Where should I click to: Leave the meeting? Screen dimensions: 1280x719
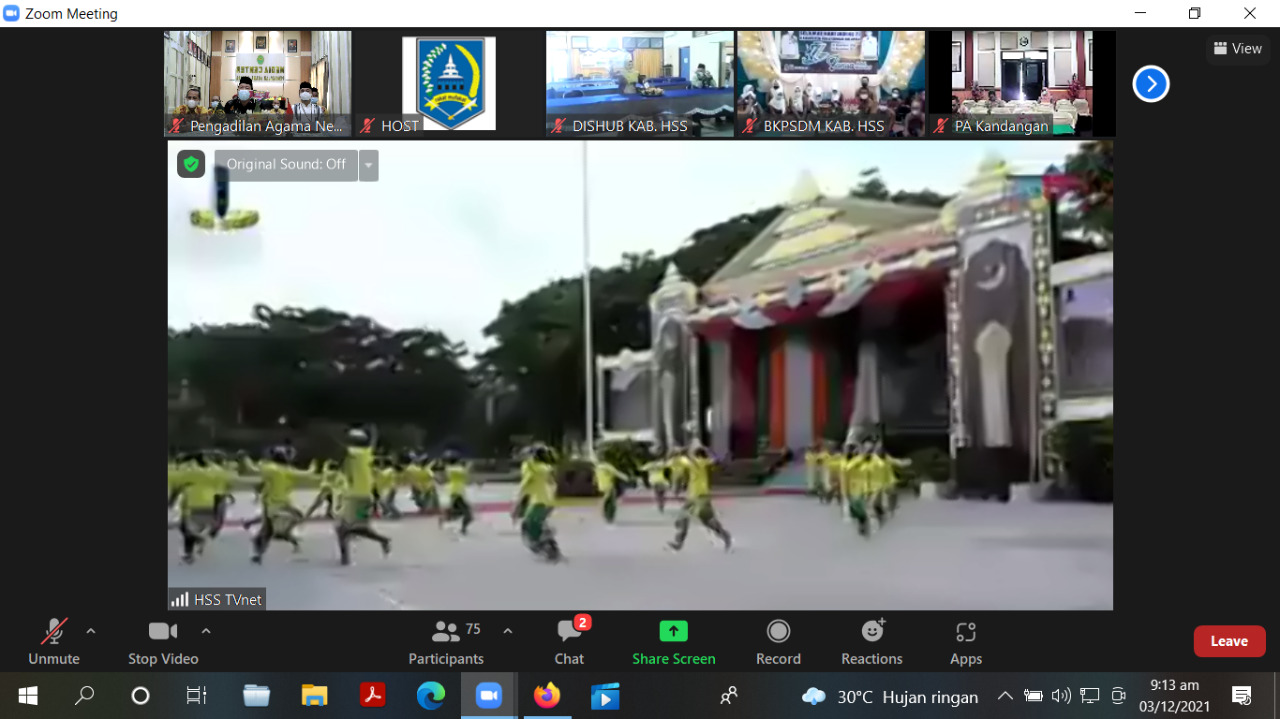point(1229,641)
